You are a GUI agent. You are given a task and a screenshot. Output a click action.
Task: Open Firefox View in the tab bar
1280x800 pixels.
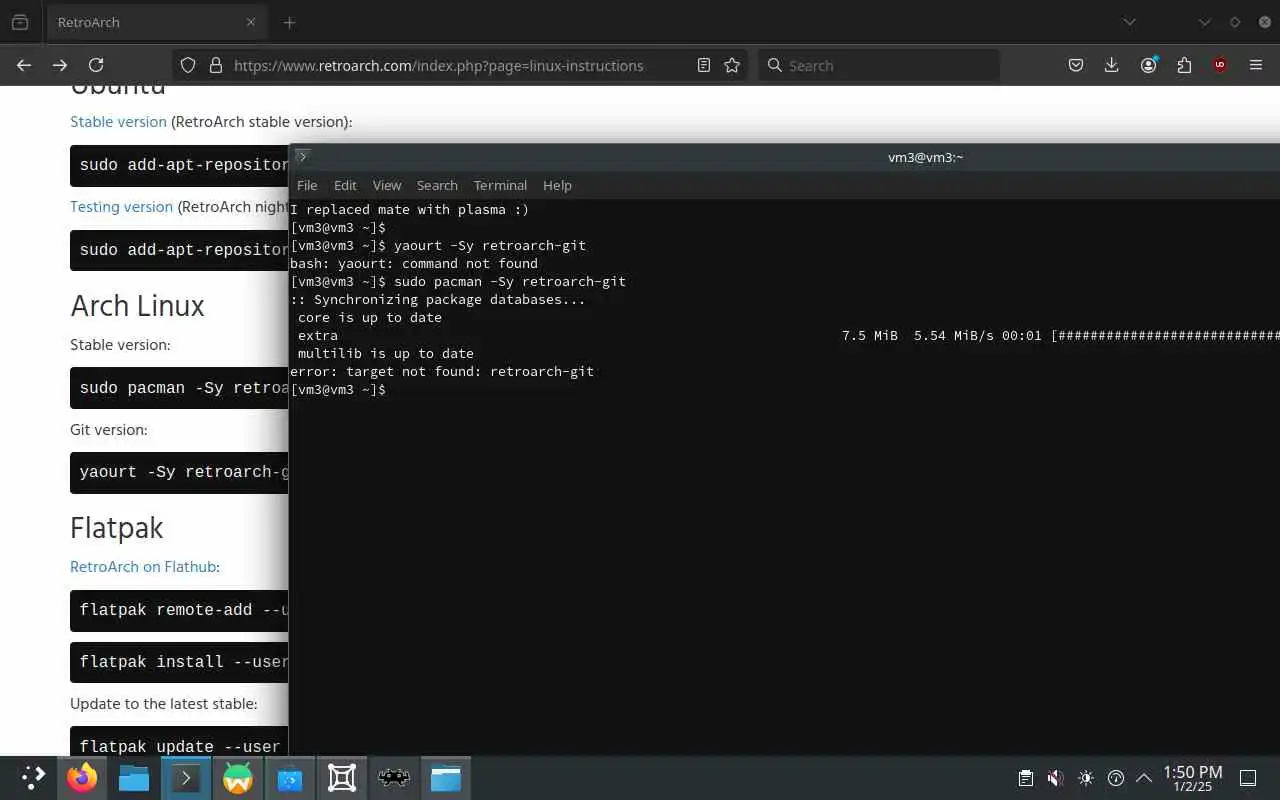(20, 22)
